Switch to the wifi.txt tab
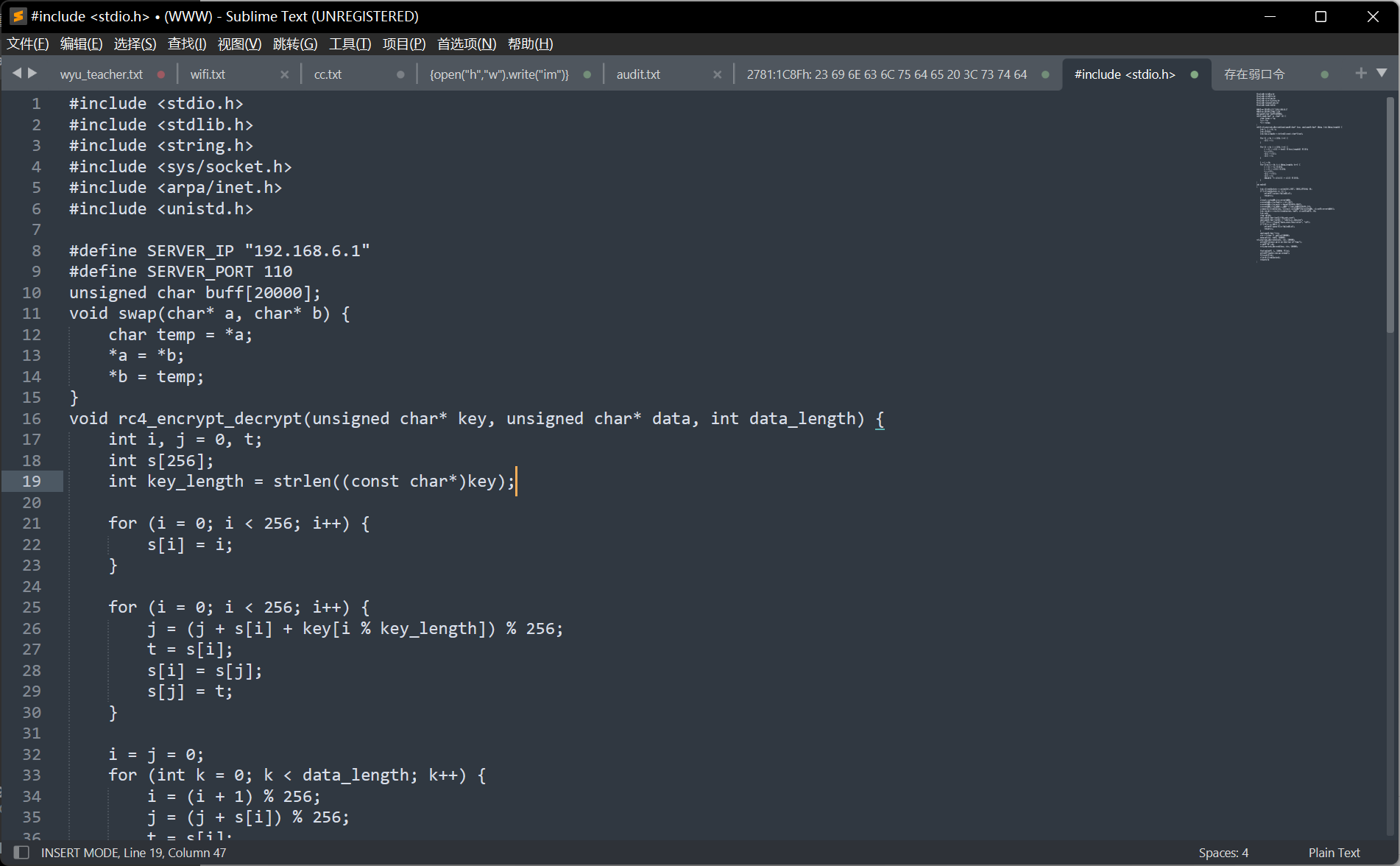The height and width of the screenshot is (866, 1400). (x=208, y=74)
